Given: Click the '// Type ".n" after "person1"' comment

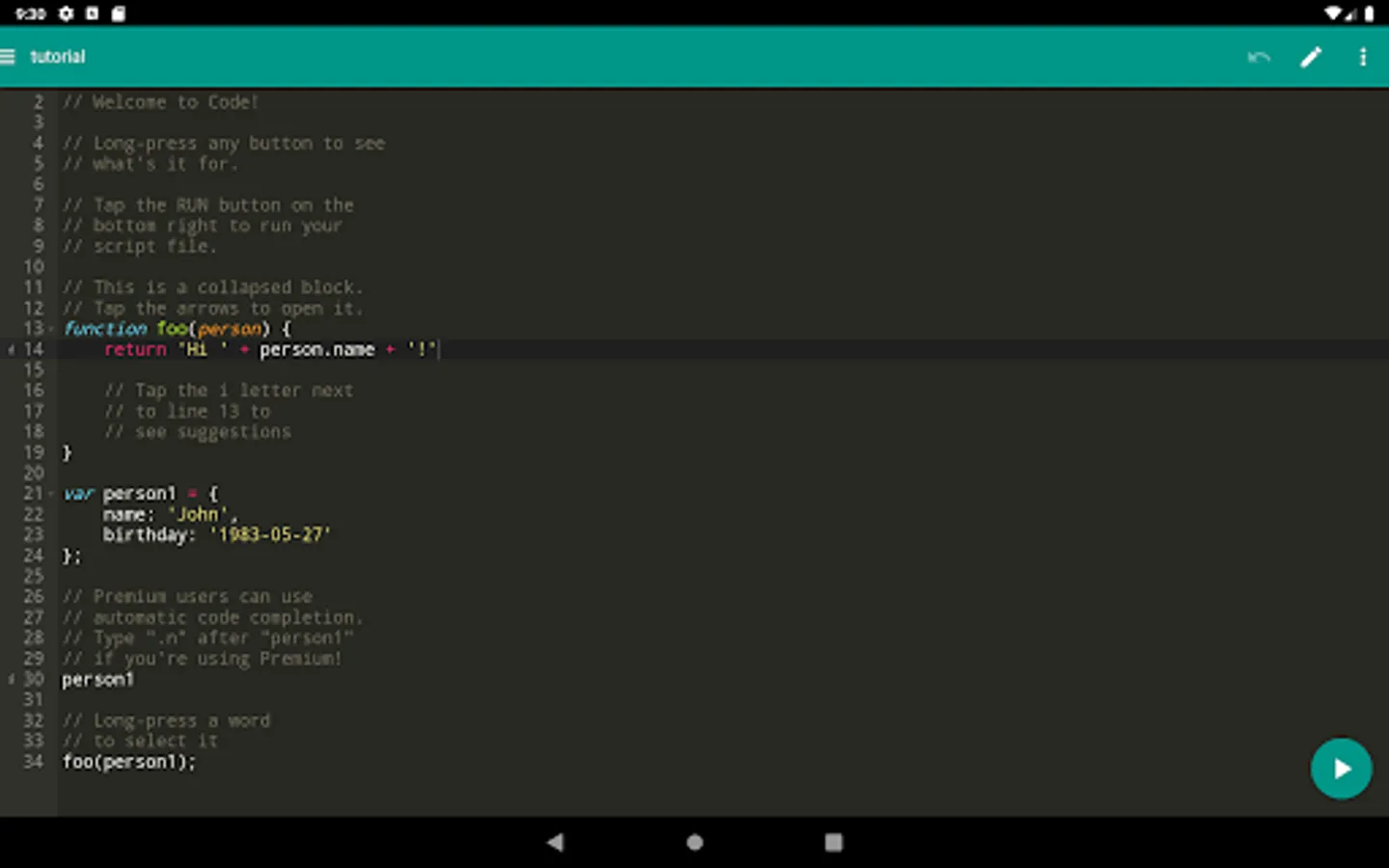Looking at the screenshot, I should pyautogui.click(x=208, y=638).
